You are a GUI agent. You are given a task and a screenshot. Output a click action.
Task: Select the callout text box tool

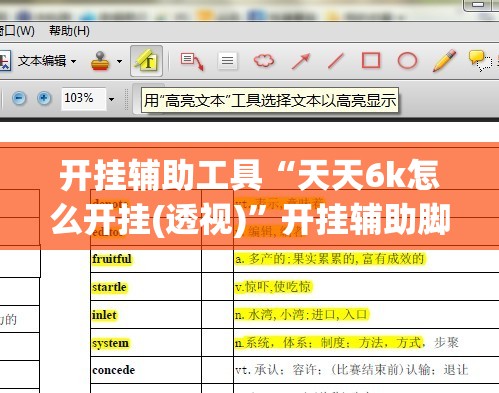(x=192, y=61)
